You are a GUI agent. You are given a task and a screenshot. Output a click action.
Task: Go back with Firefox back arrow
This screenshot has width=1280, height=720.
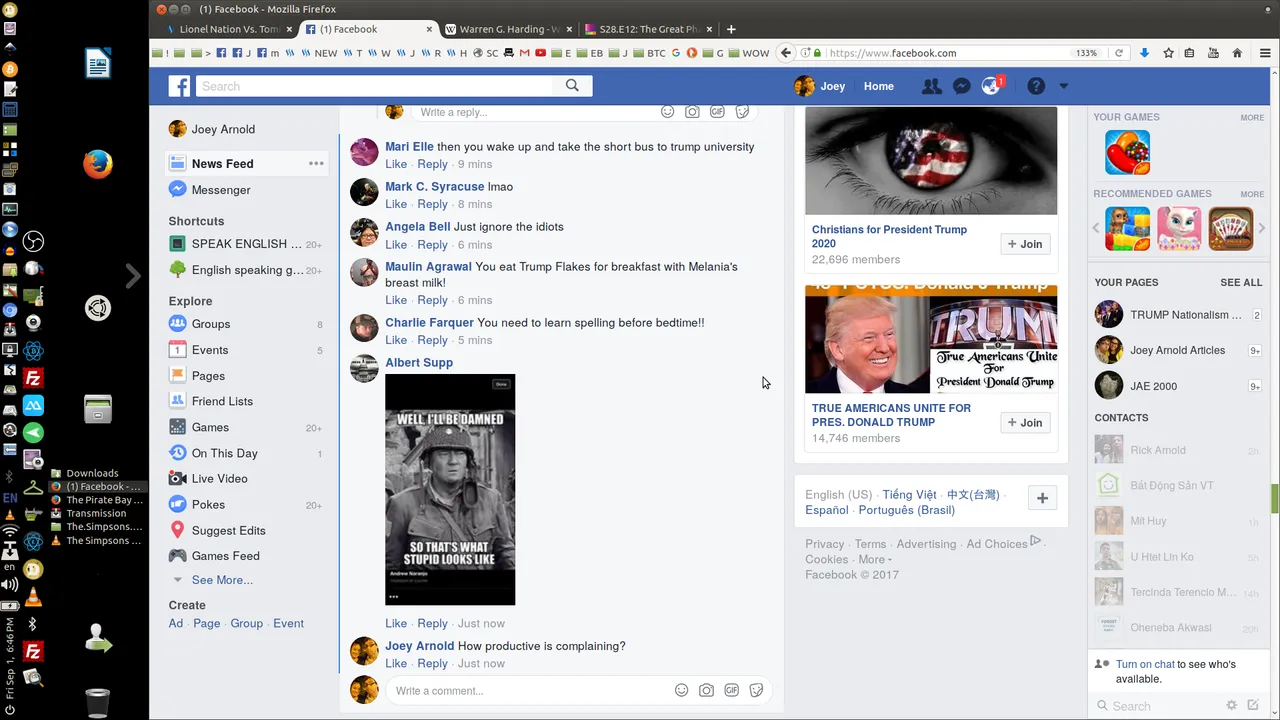786,53
